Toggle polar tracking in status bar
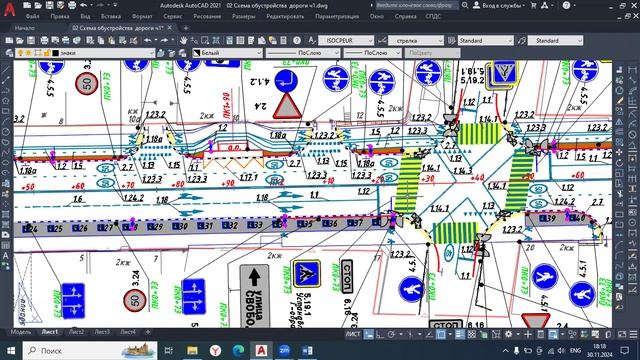Screen dimensions: 640x360 tap(391, 334)
